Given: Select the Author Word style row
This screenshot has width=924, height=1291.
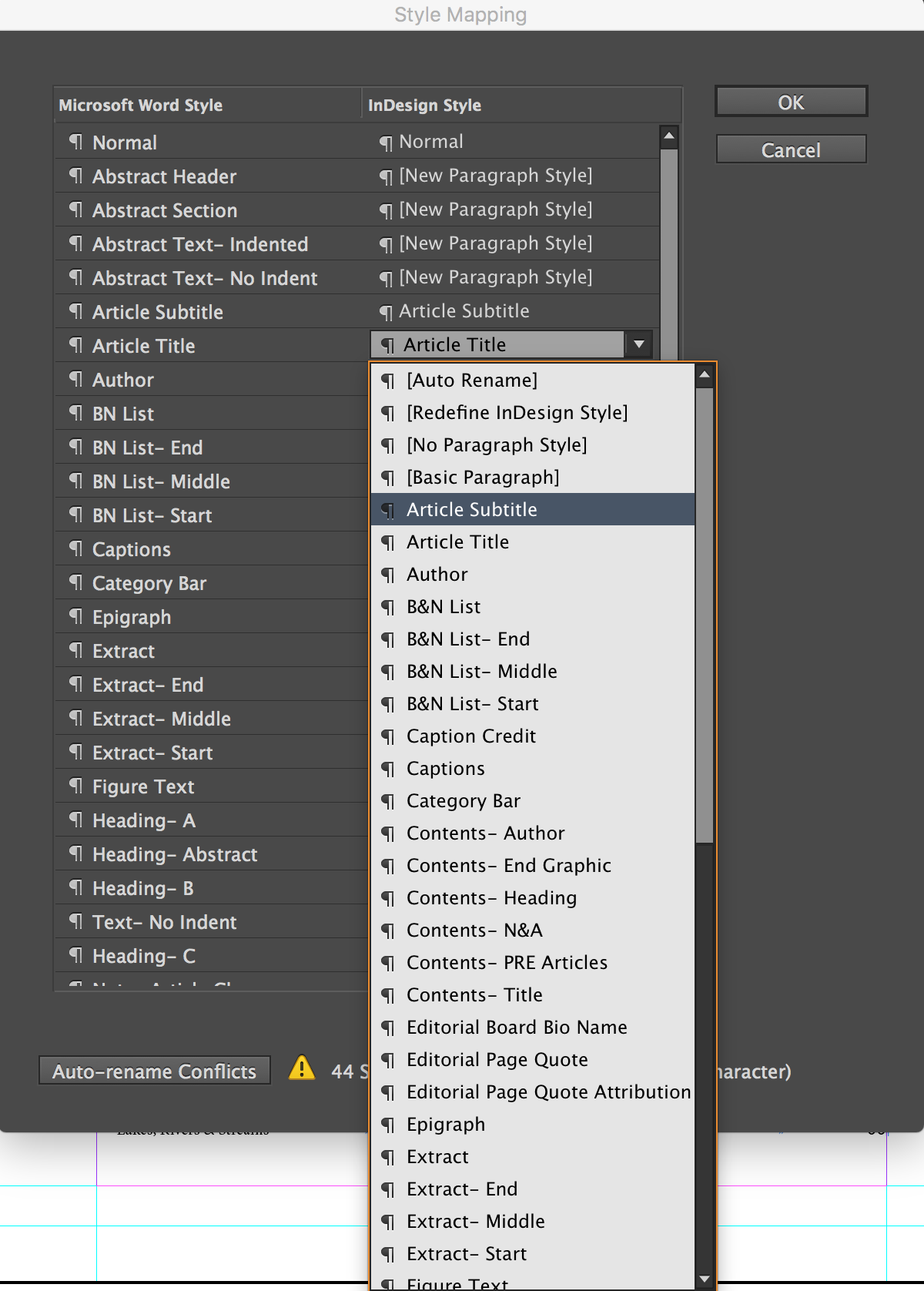Looking at the screenshot, I should click(212, 379).
